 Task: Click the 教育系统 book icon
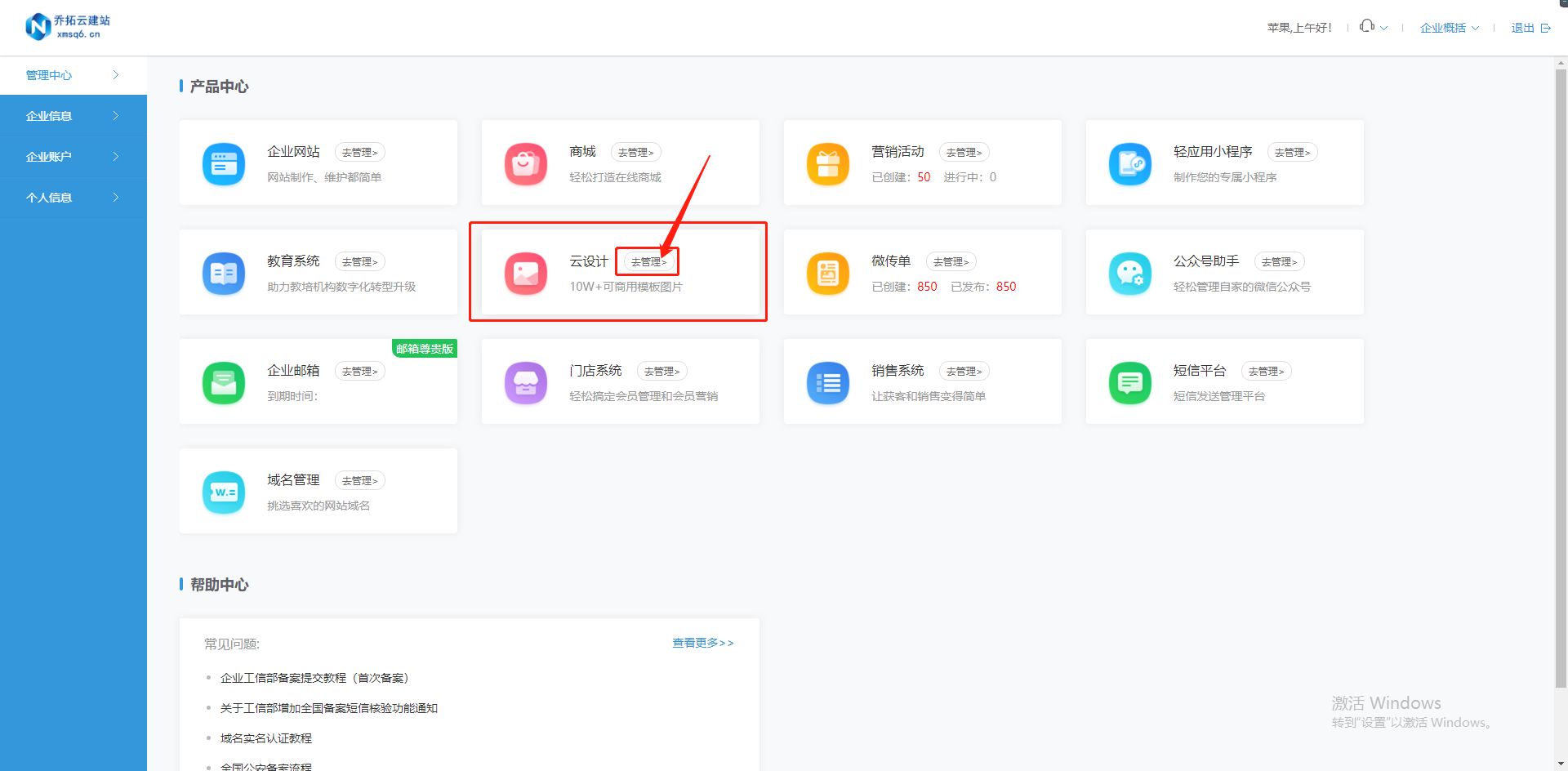tap(223, 273)
